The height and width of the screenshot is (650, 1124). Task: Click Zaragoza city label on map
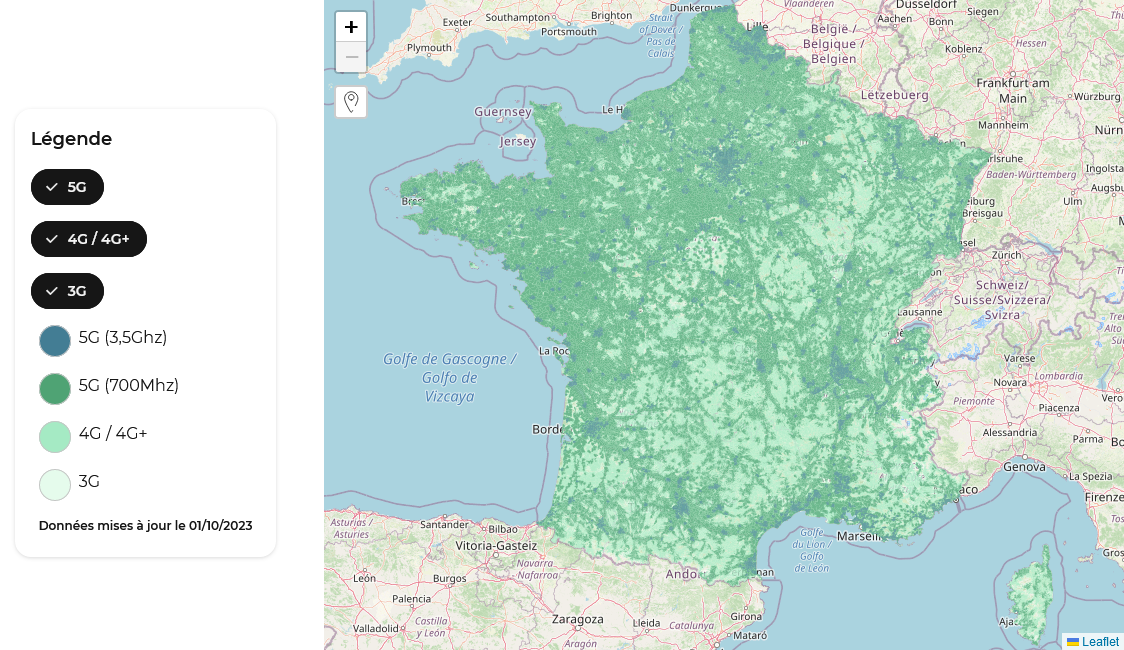pos(578,619)
